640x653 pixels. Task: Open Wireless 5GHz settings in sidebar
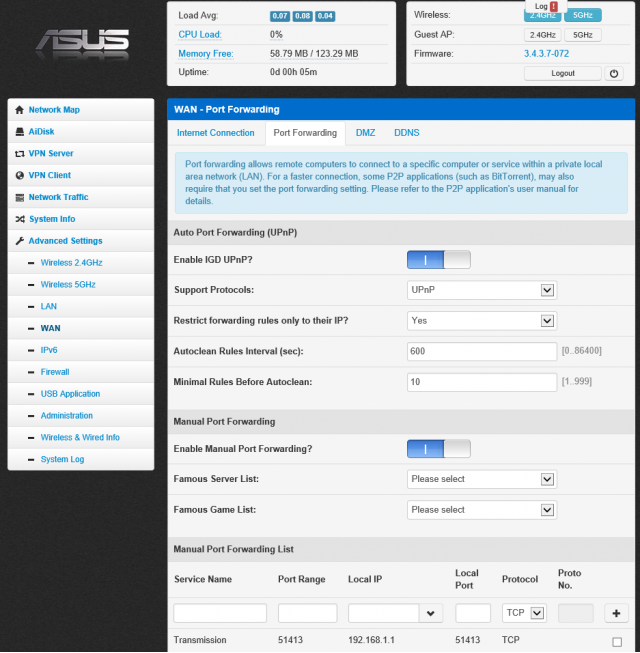pos(68,284)
